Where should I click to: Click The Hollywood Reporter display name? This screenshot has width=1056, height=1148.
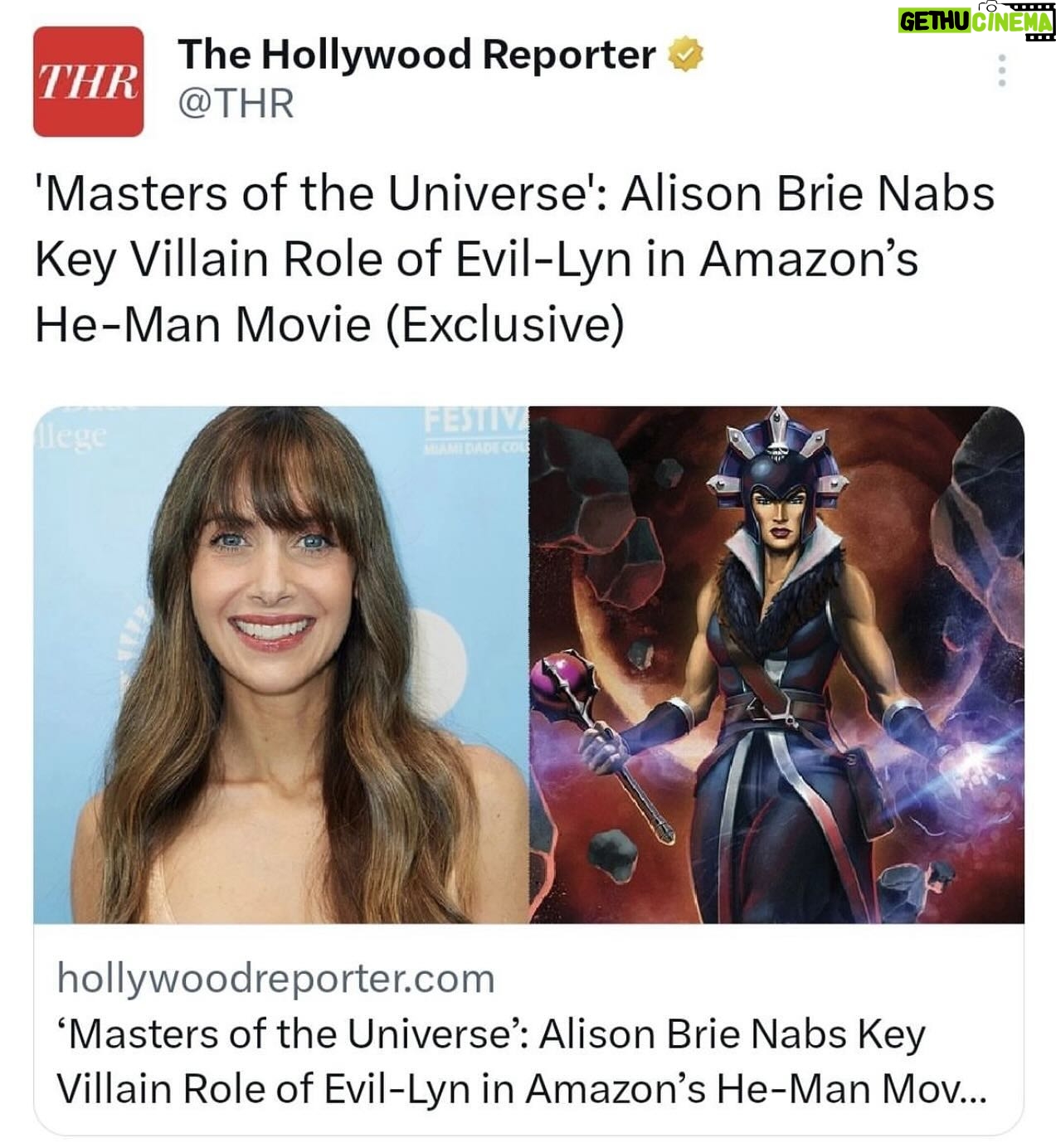(x=416, y=56)
